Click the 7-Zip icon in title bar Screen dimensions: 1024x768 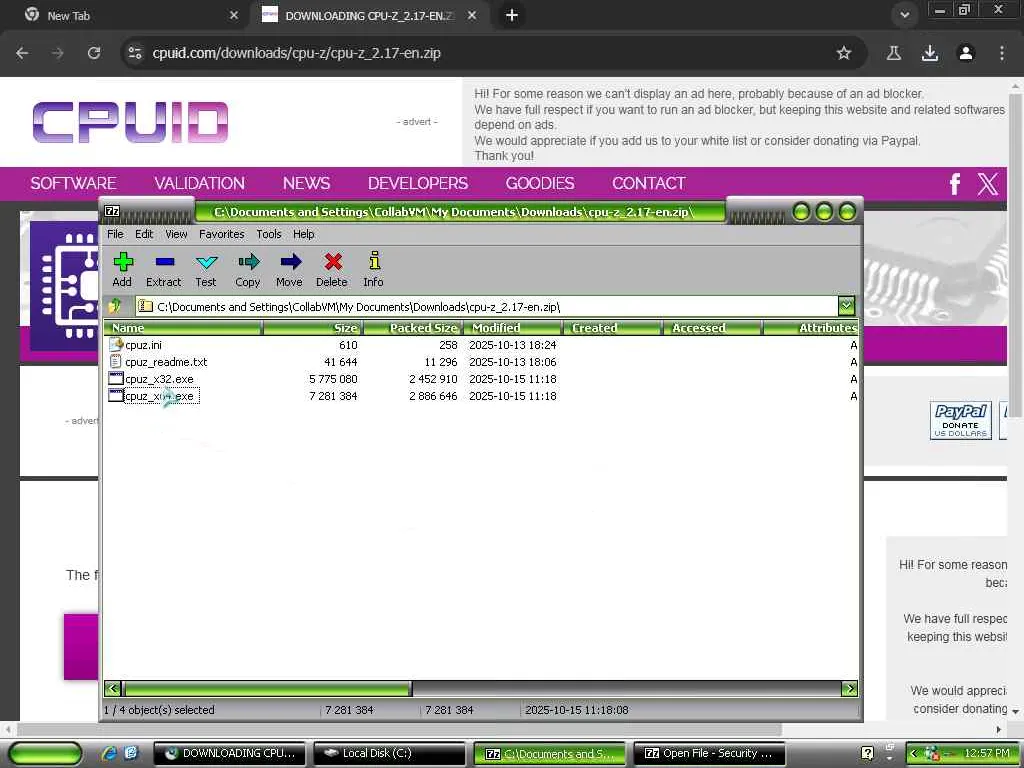point(112,212)
